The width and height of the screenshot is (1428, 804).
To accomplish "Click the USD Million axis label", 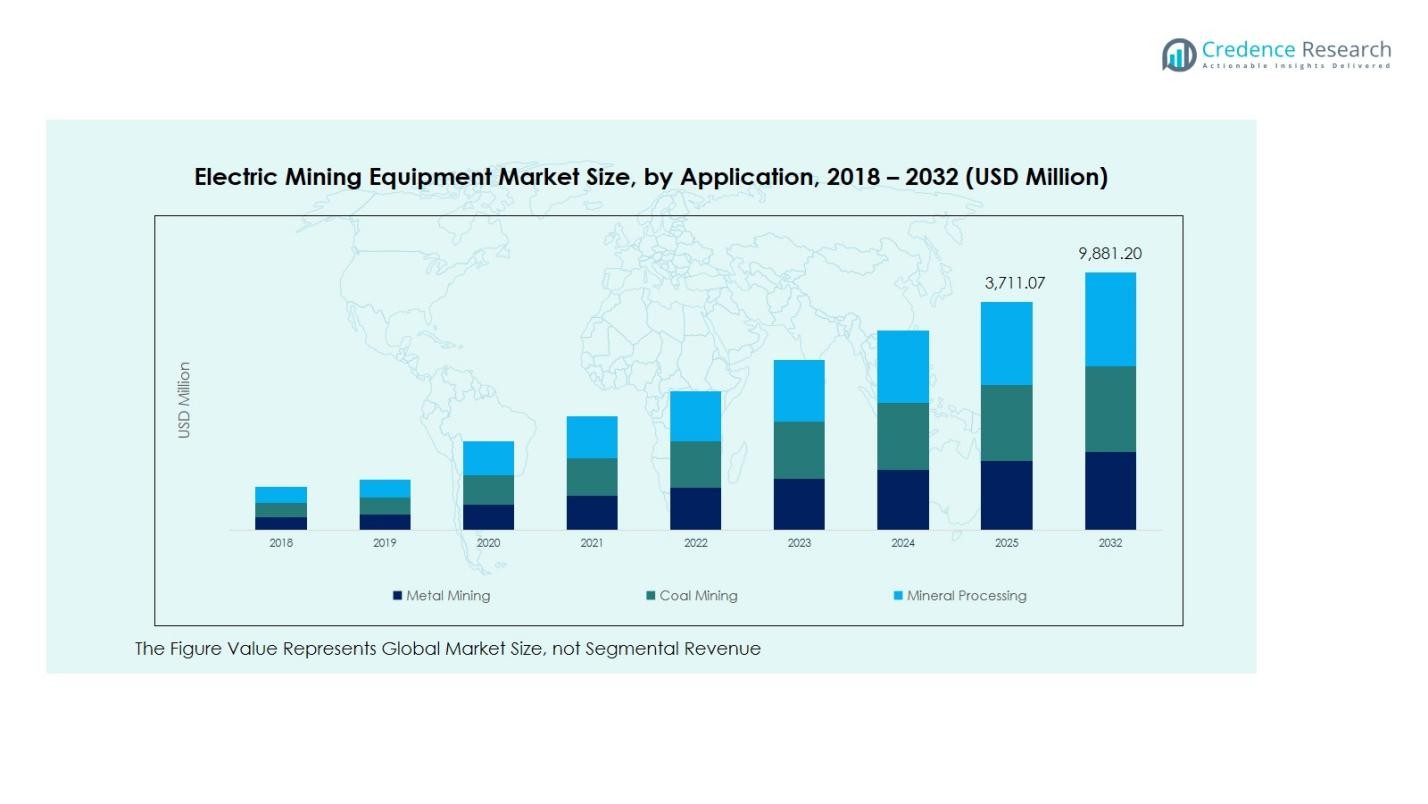I will 184,399.
